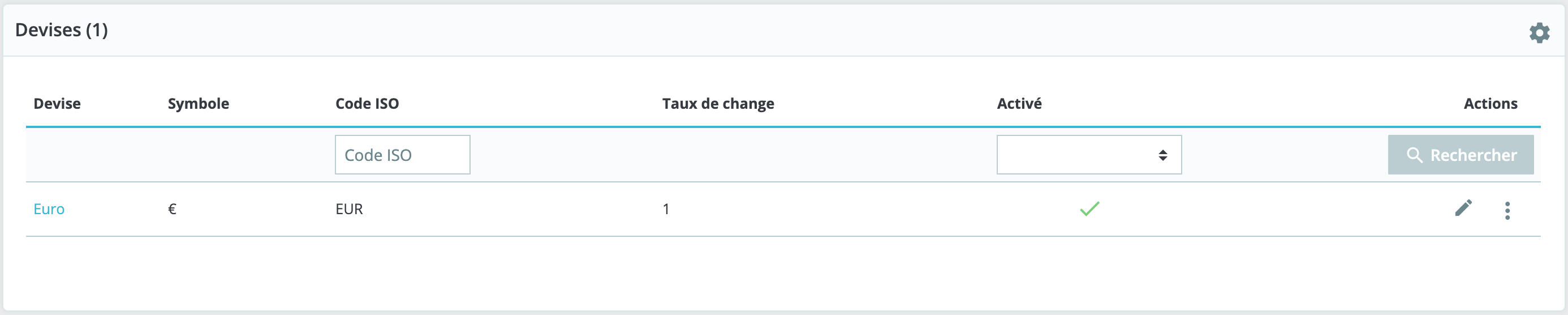Click the Symbole column header
The width and height of the screenshot is (1568, 315).
tap(198, 104)
